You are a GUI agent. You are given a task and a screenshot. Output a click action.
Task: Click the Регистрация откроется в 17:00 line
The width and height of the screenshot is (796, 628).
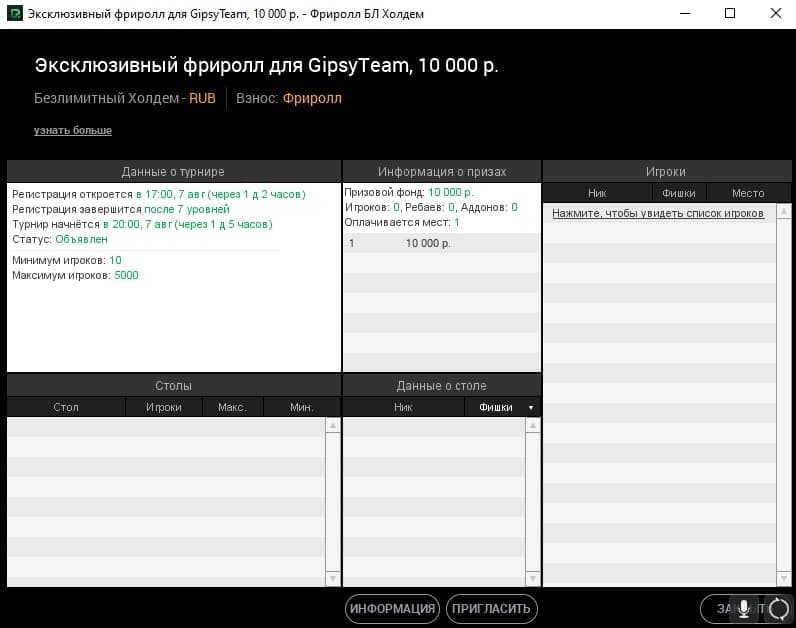pos(159,194)
